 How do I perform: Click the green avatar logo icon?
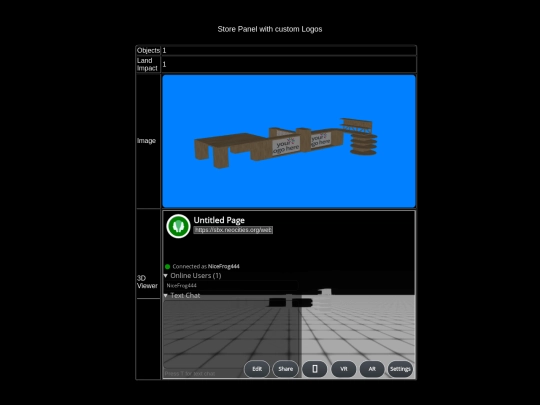[x=178, y=226]
